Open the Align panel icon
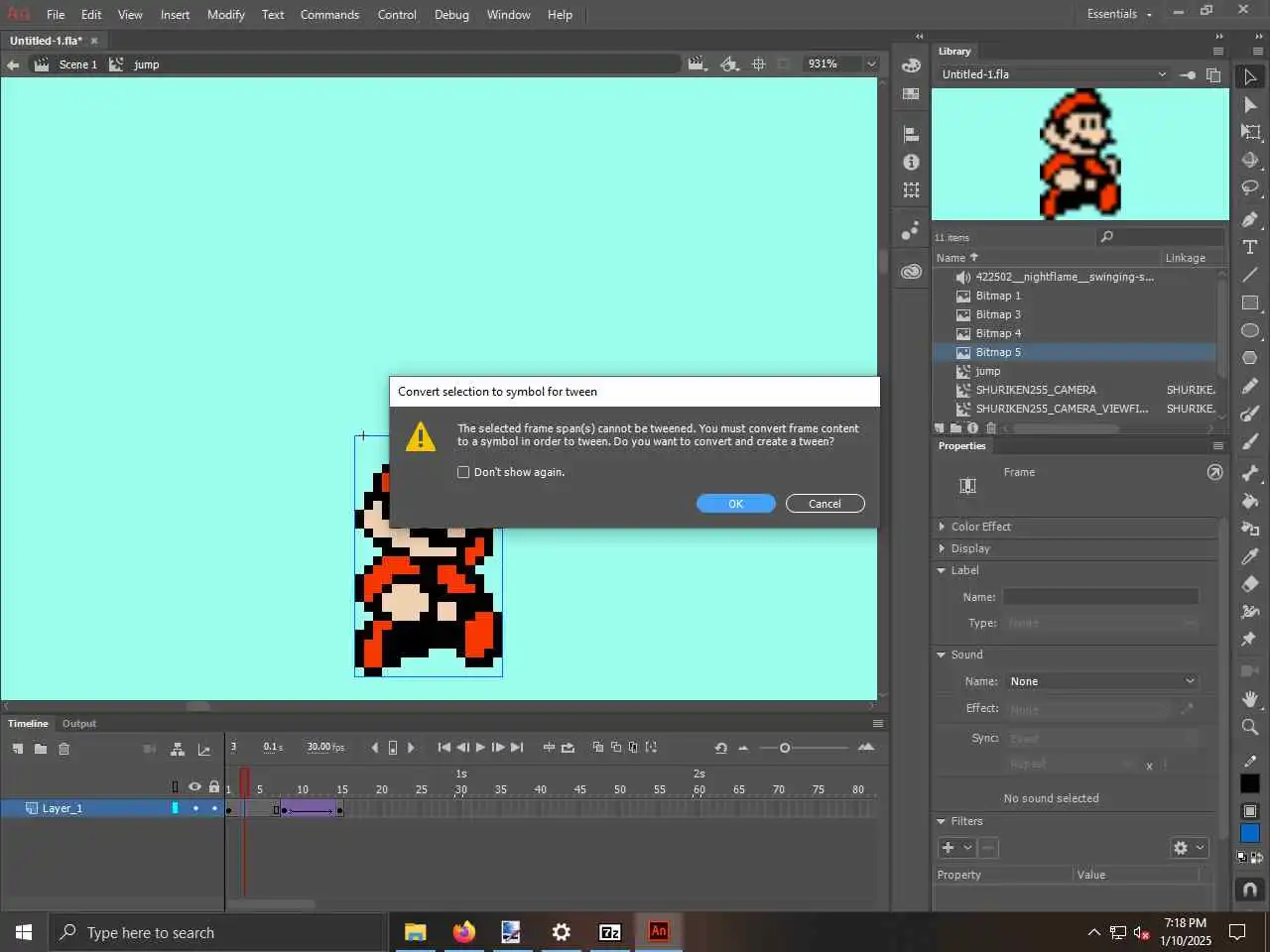Image resolution: width=1270 pixels, height=952 pixels. click(911, 134)
